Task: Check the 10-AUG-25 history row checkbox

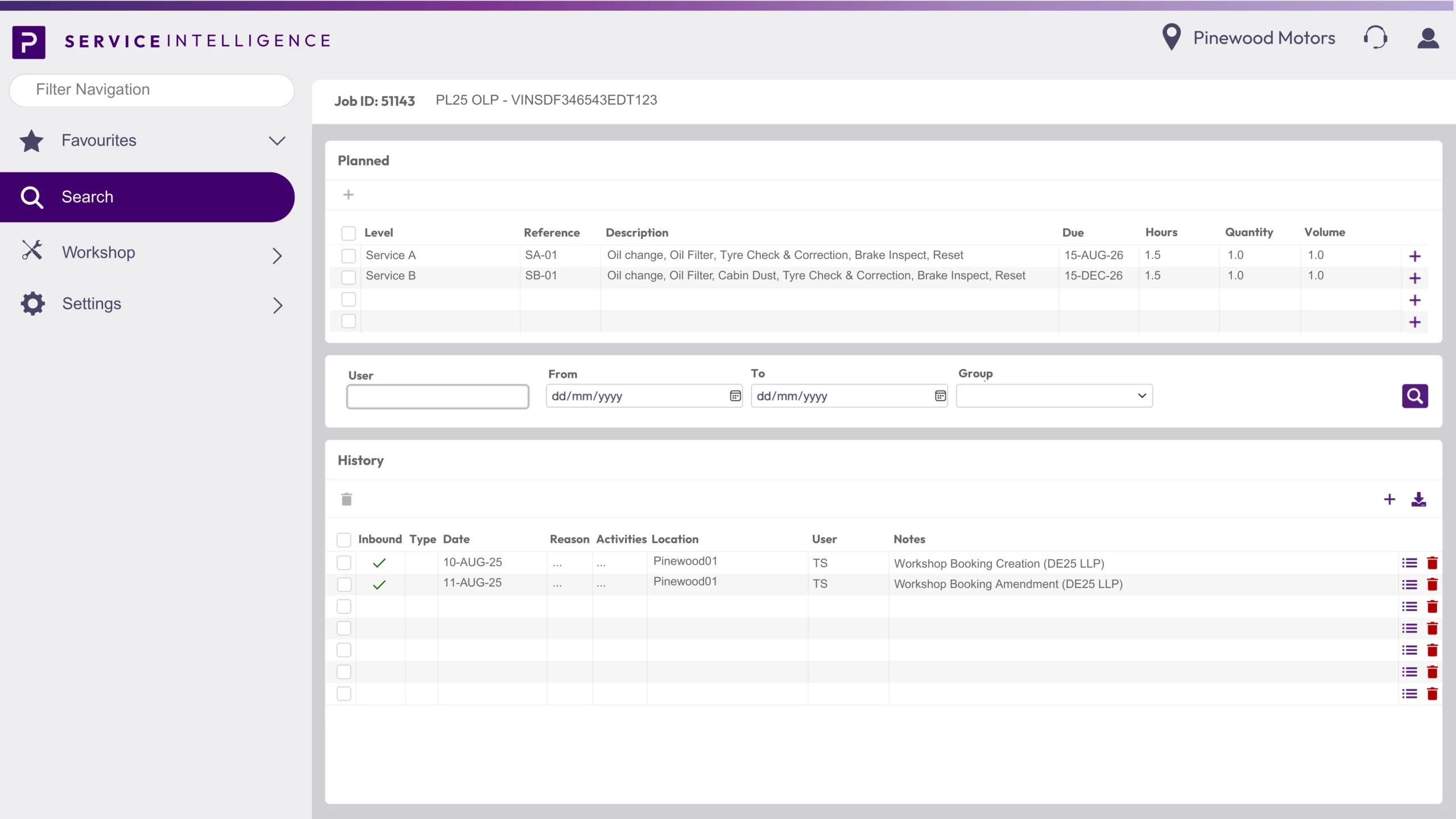Action: (344, 563)
